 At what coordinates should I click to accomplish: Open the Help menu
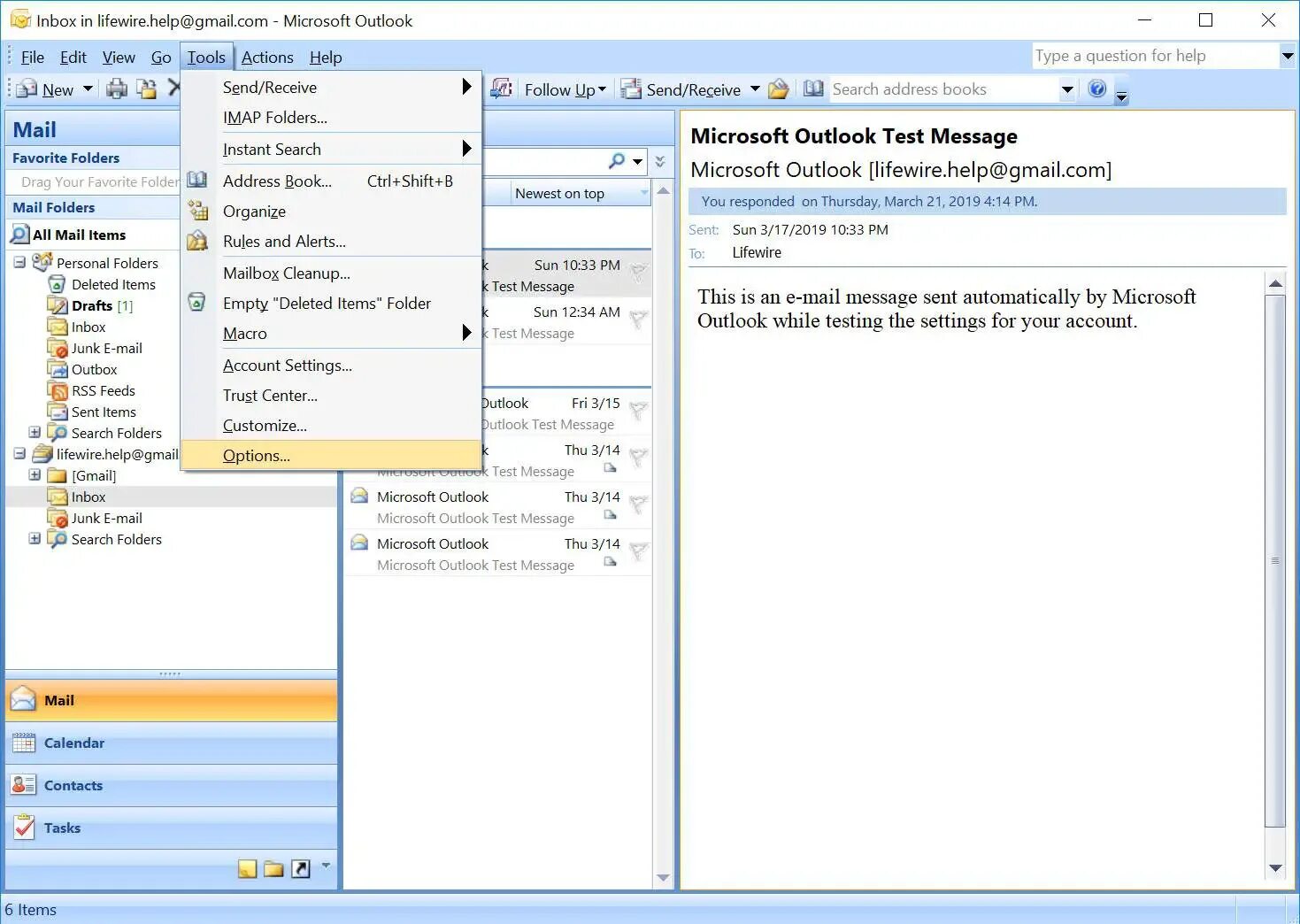click(326, 58)
